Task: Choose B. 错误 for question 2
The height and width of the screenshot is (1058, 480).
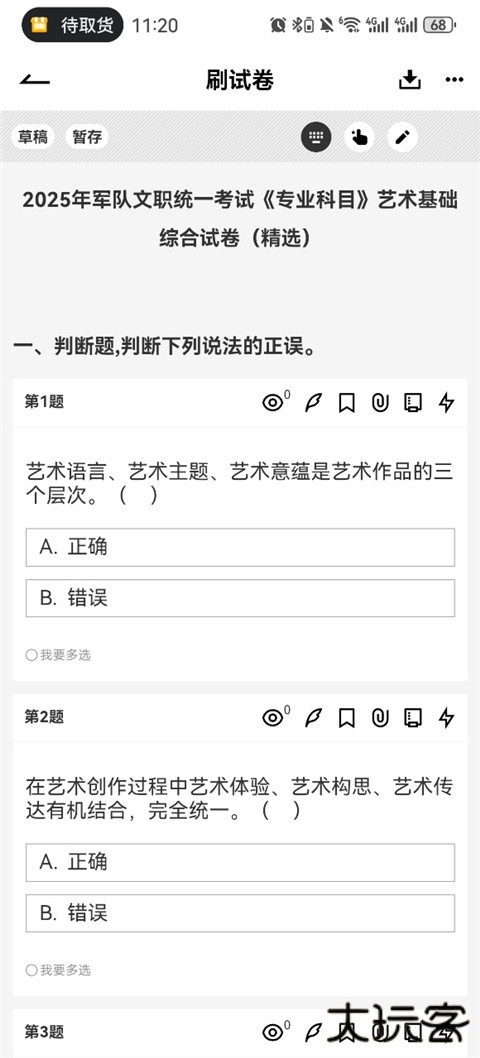Action: click(240, 914)
